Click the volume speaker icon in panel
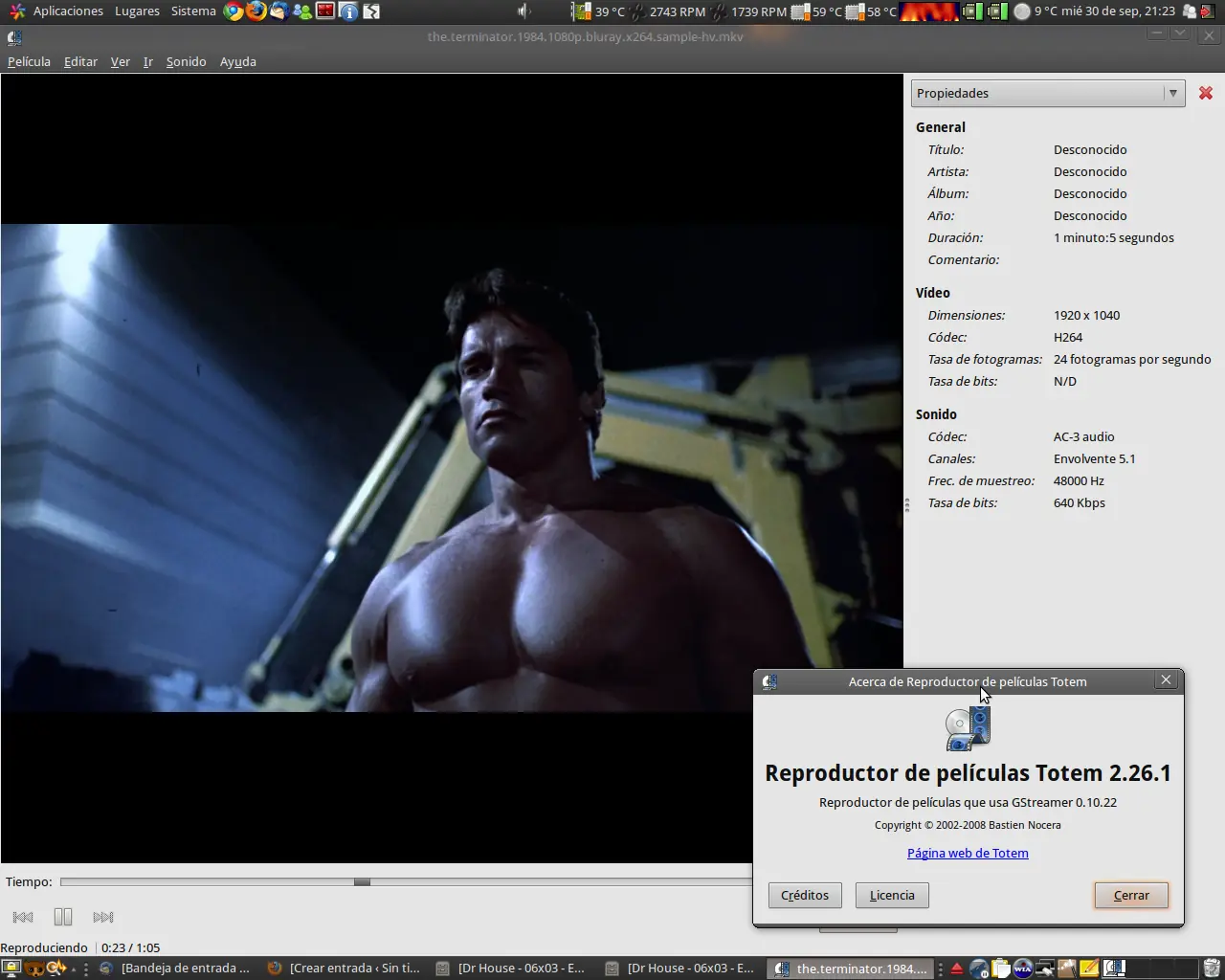1225x980 pixels. coord(524,11)
